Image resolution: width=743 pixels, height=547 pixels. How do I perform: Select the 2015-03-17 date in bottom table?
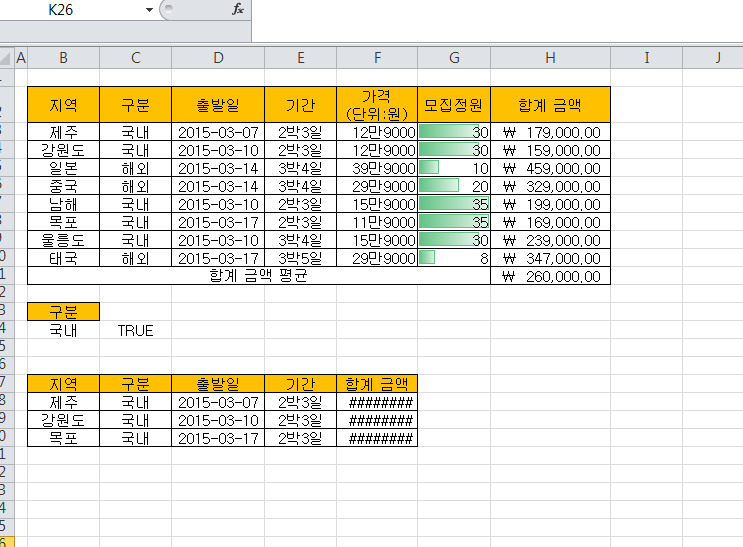tap(218, 438)
